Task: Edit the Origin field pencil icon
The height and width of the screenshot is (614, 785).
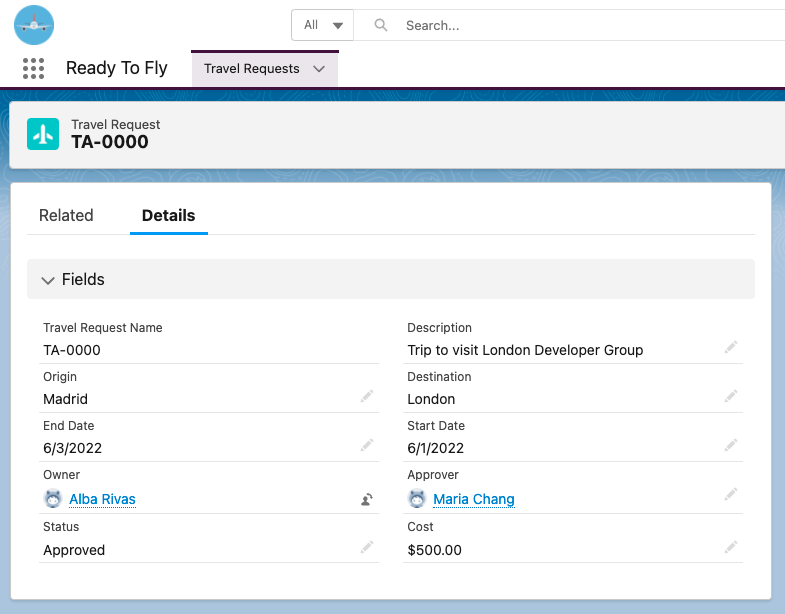Action: [x=366, y=396]
